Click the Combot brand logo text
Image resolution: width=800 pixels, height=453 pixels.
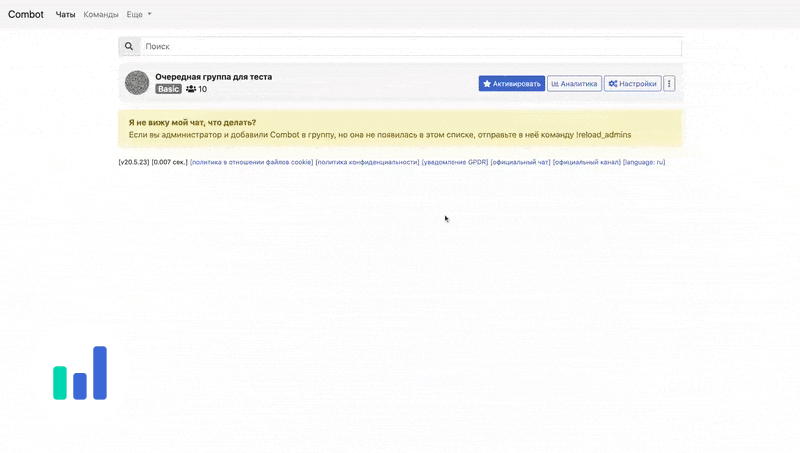click(x=26, y=14)
